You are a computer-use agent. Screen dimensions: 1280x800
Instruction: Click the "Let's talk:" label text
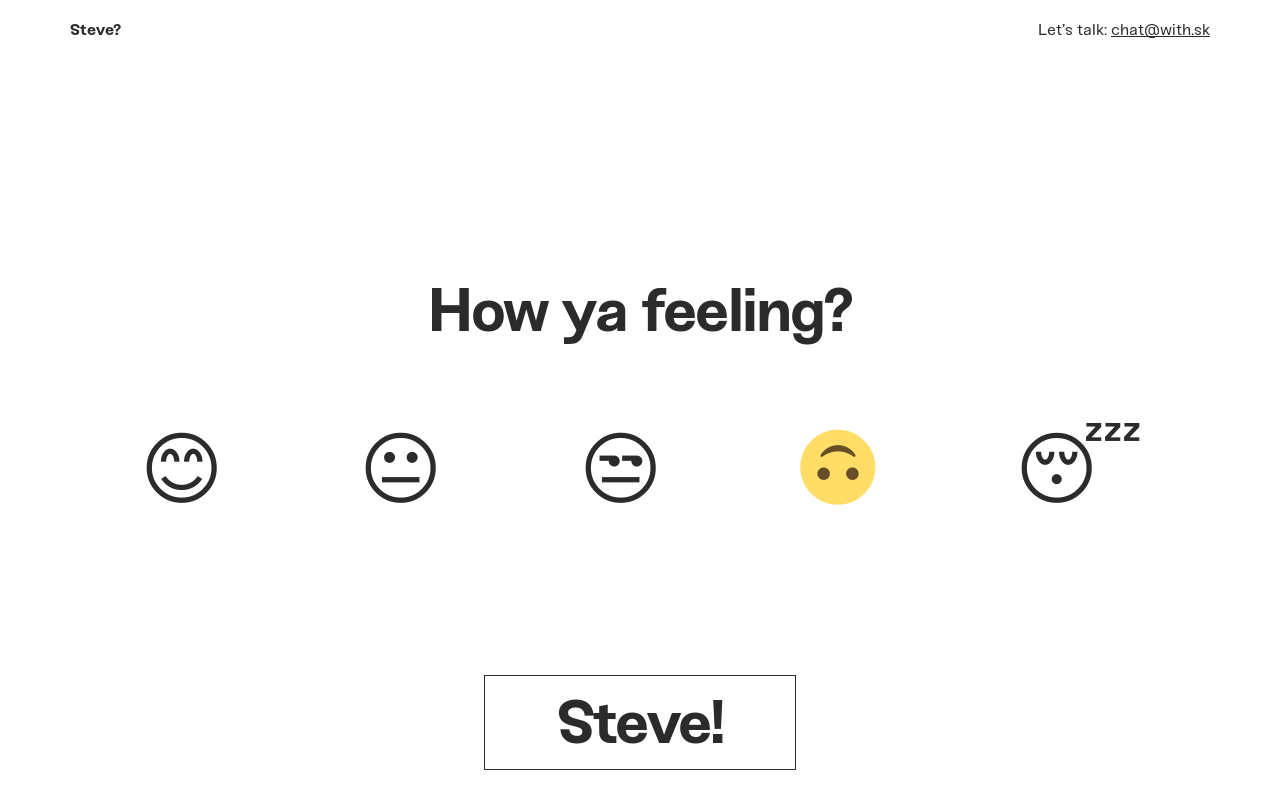click(x=1072, y=30)
